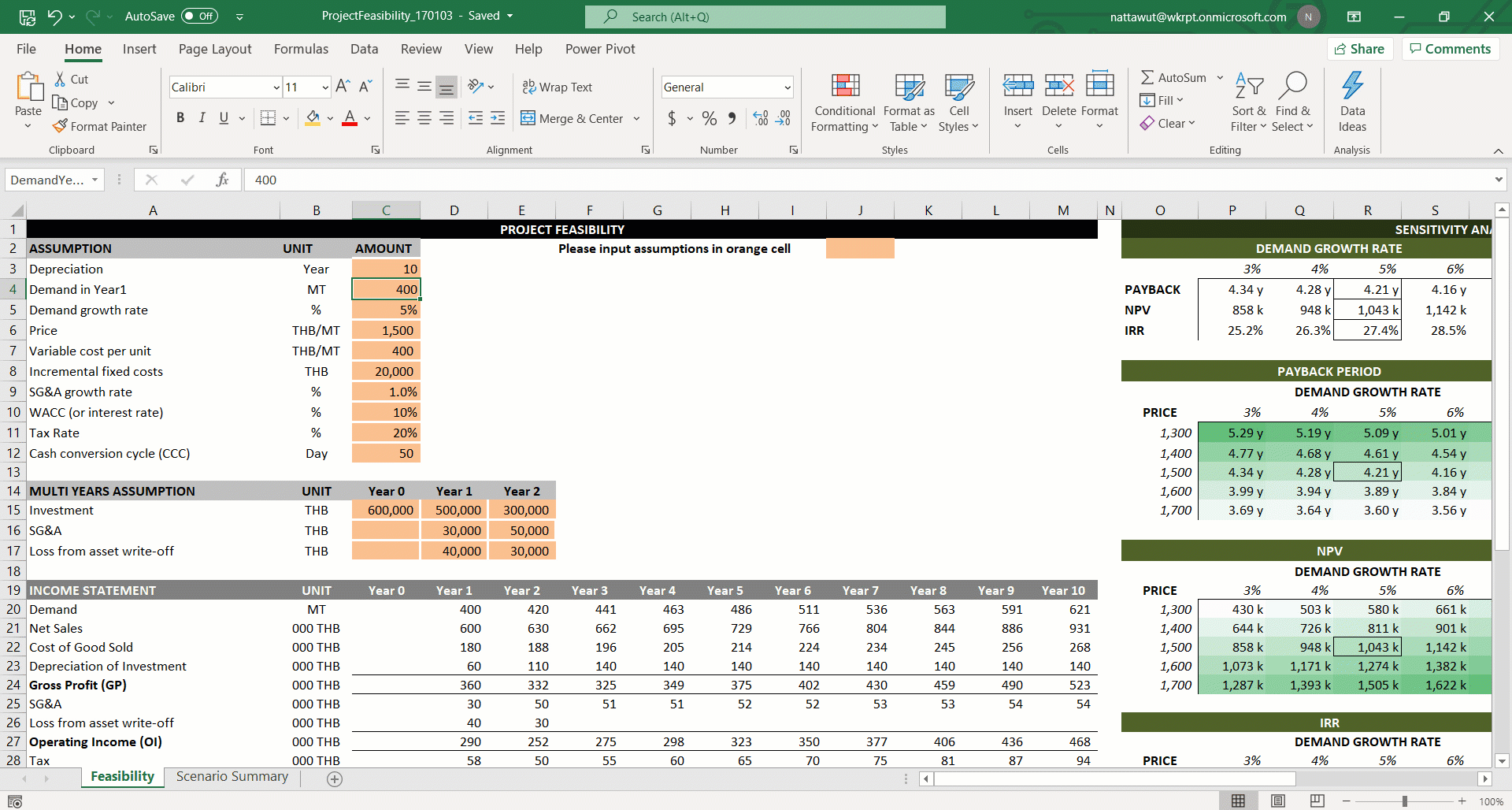Click the Search box in title bar

click(x=765, y=17)
